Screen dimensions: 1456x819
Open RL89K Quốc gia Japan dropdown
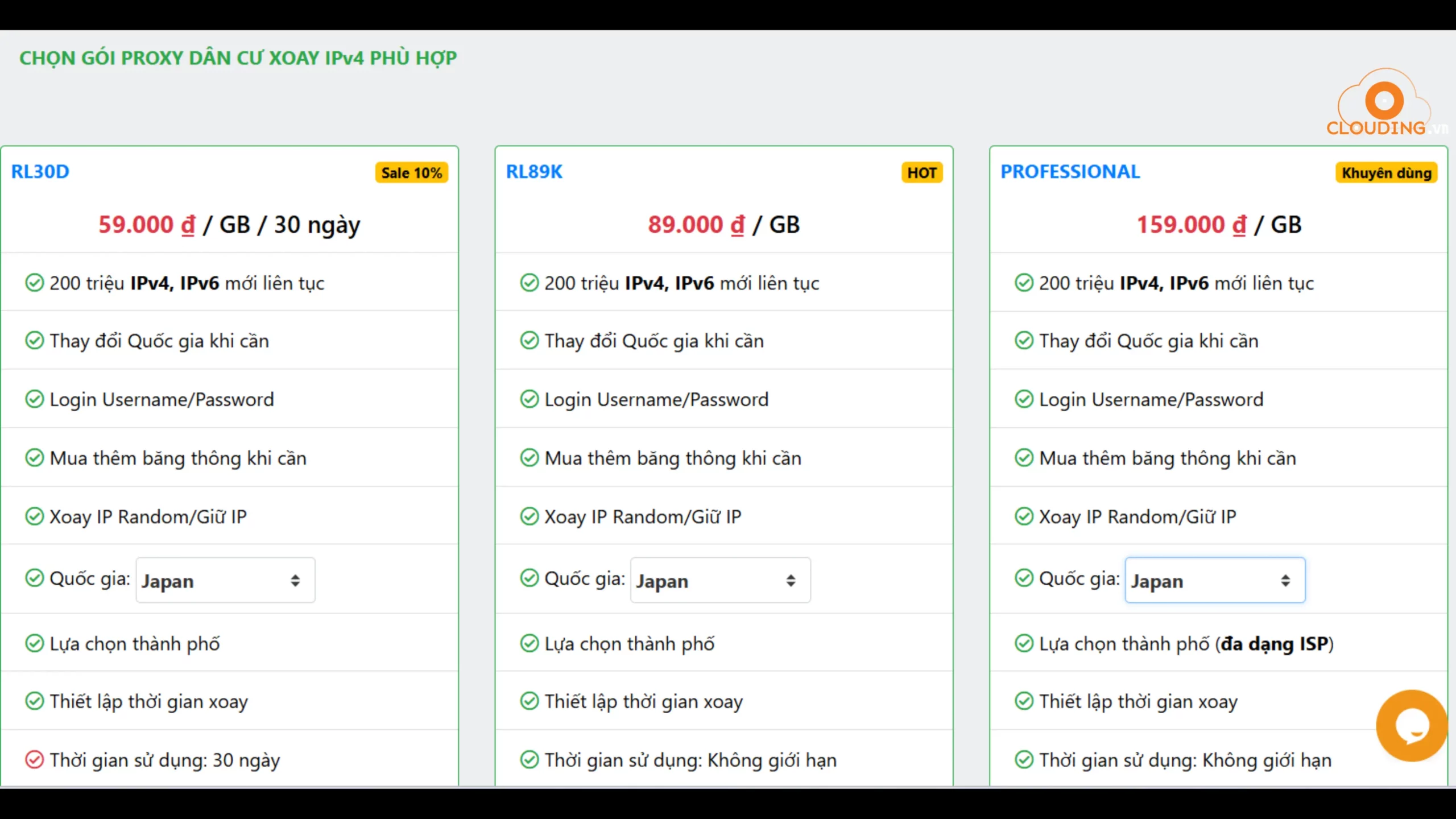pyautogui.click(x=720, y=580)
